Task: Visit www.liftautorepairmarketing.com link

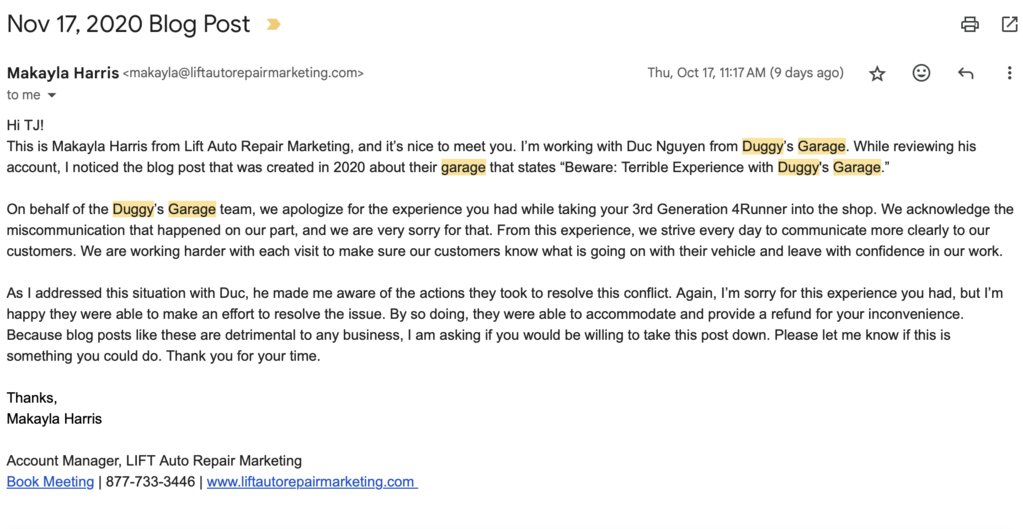Action: pos(312,482)
